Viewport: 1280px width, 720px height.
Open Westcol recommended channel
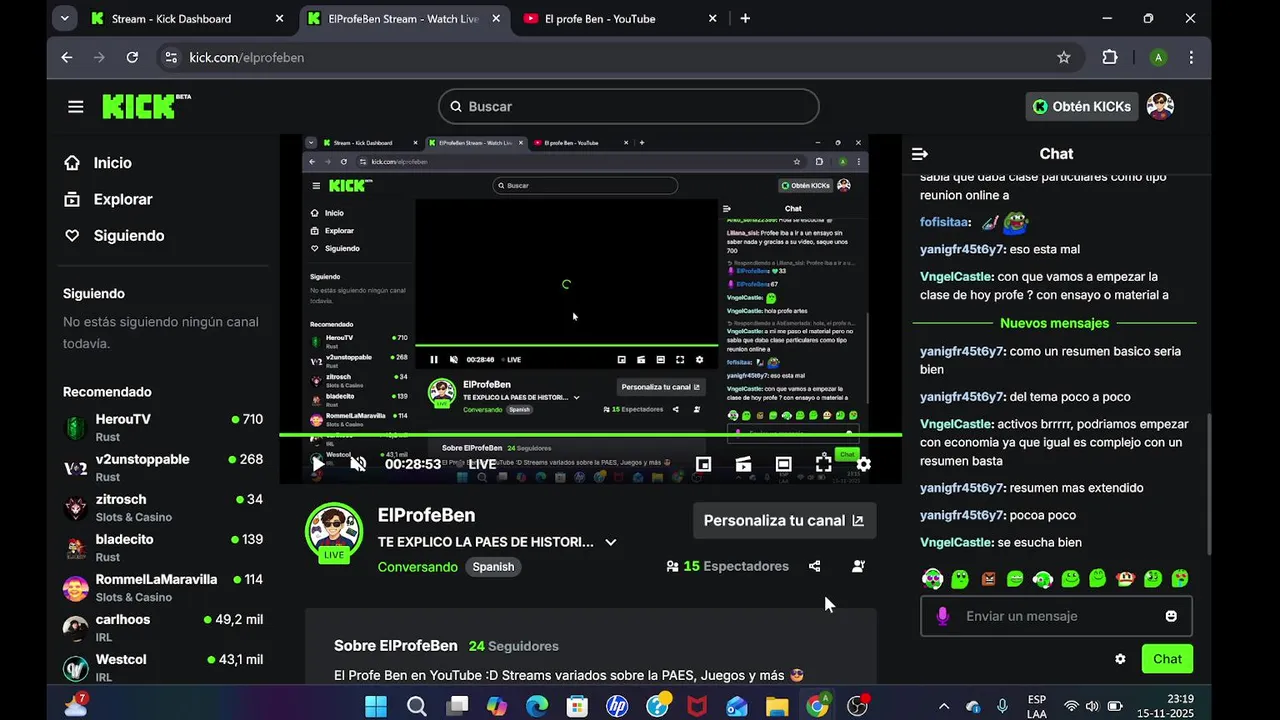point(163,668)
